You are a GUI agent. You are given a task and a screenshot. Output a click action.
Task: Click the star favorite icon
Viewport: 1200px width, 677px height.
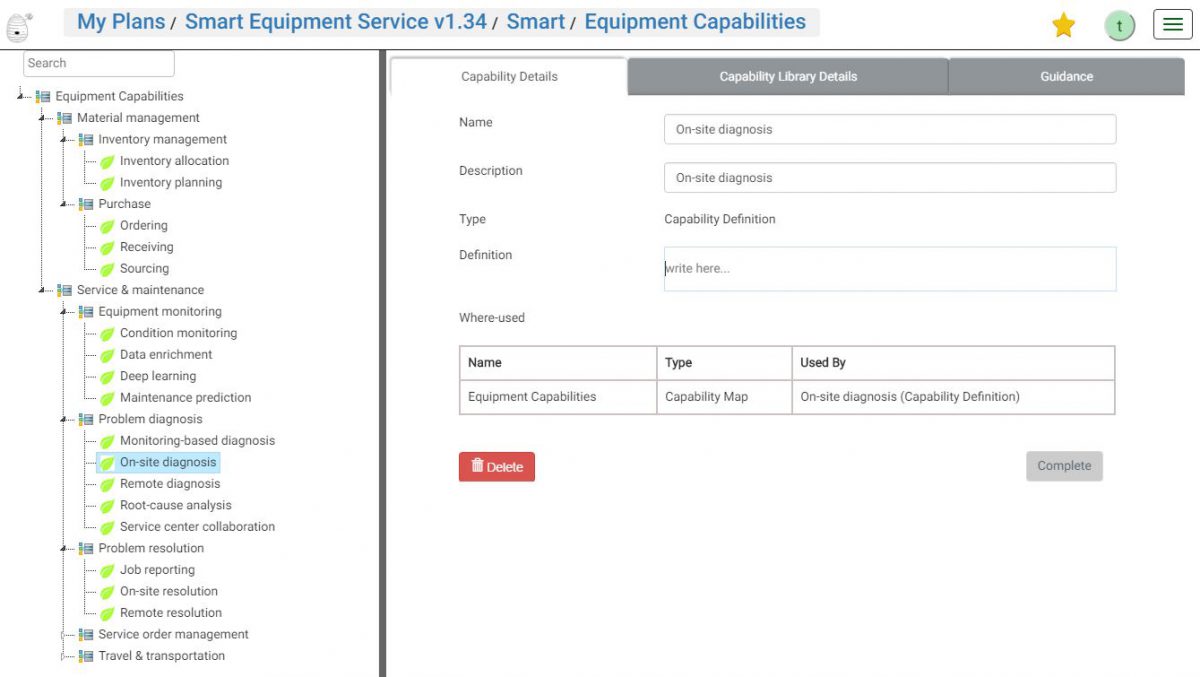(x=1063, y=24)
